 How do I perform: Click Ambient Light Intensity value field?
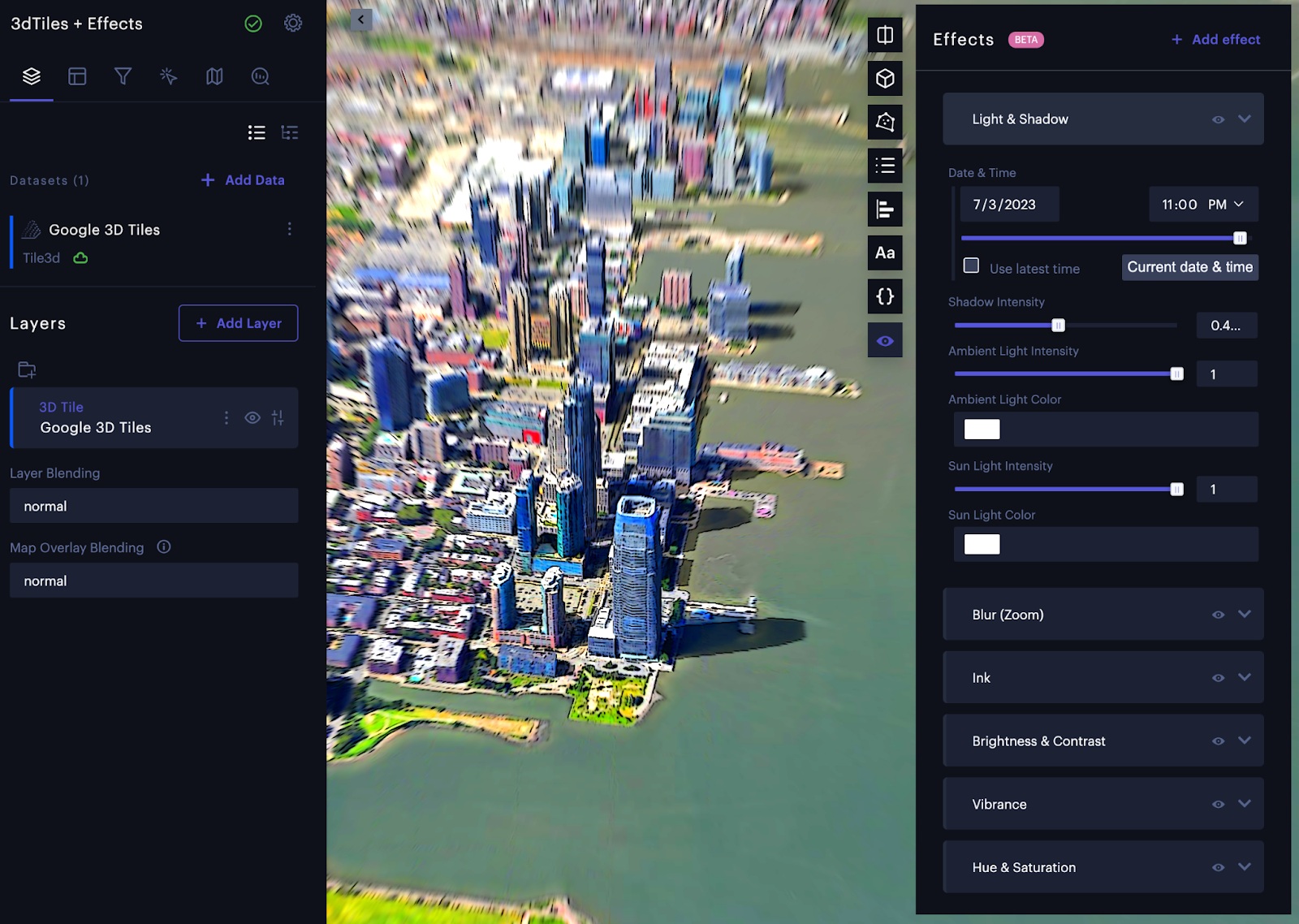click(x=1227, y=374)
